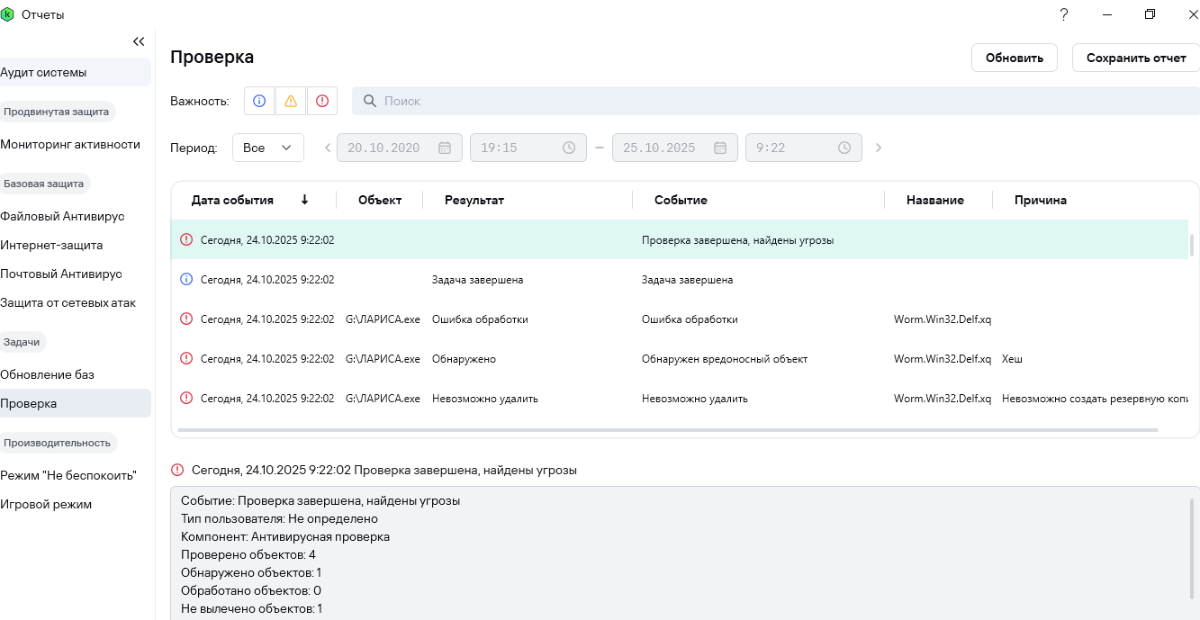
Task: Open calendar icon in start date field
Action: pyautogui.click(x=445, y=148)
